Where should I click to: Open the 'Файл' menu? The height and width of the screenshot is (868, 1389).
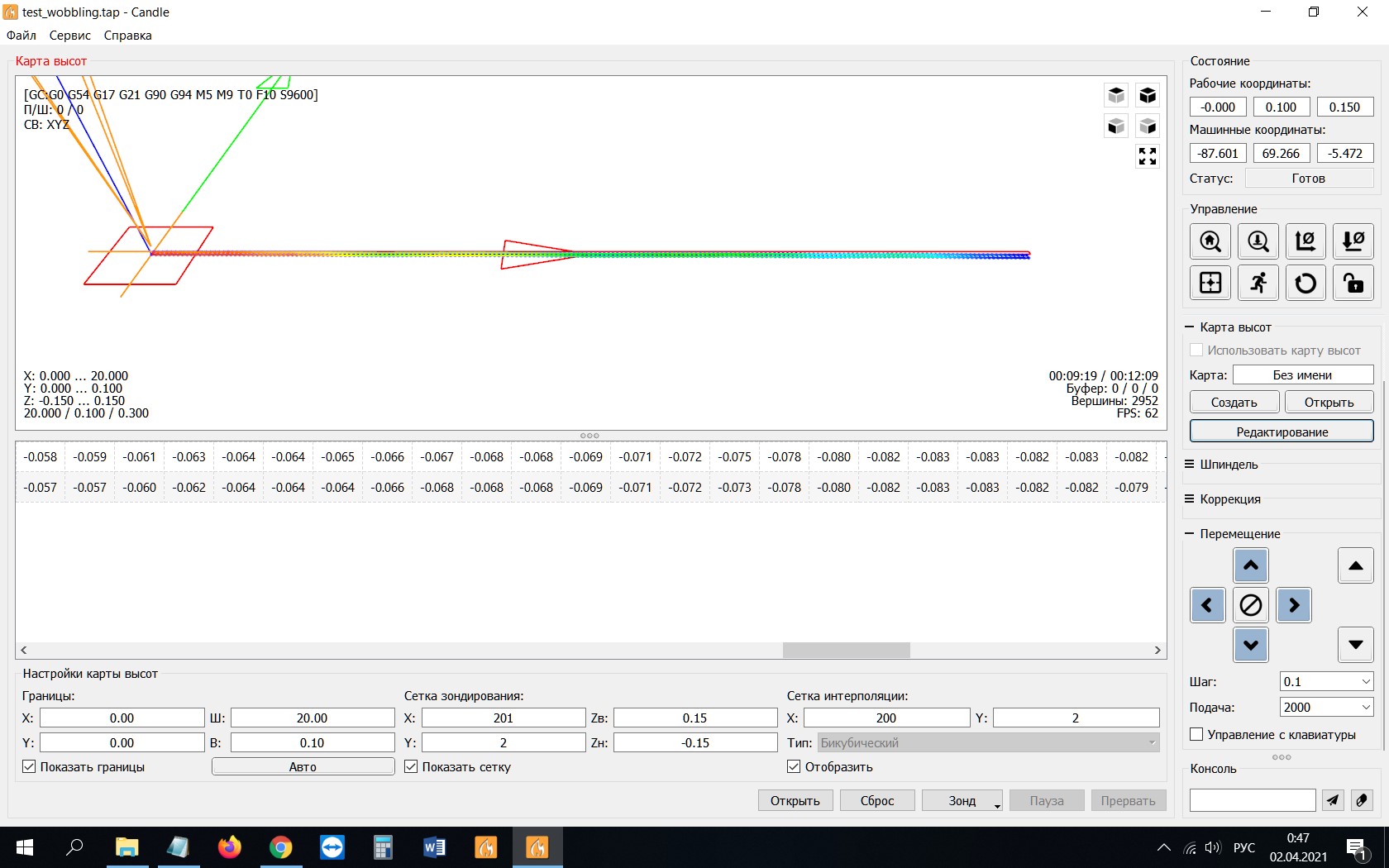coord(21,36)
